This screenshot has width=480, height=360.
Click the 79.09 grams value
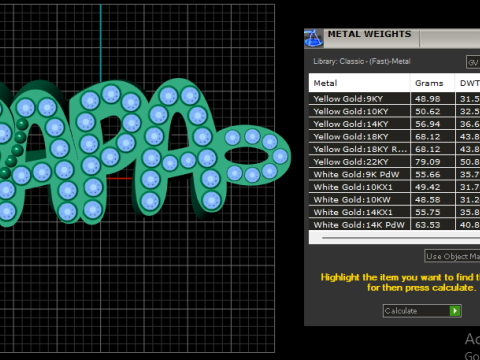[x=428, y=162]
